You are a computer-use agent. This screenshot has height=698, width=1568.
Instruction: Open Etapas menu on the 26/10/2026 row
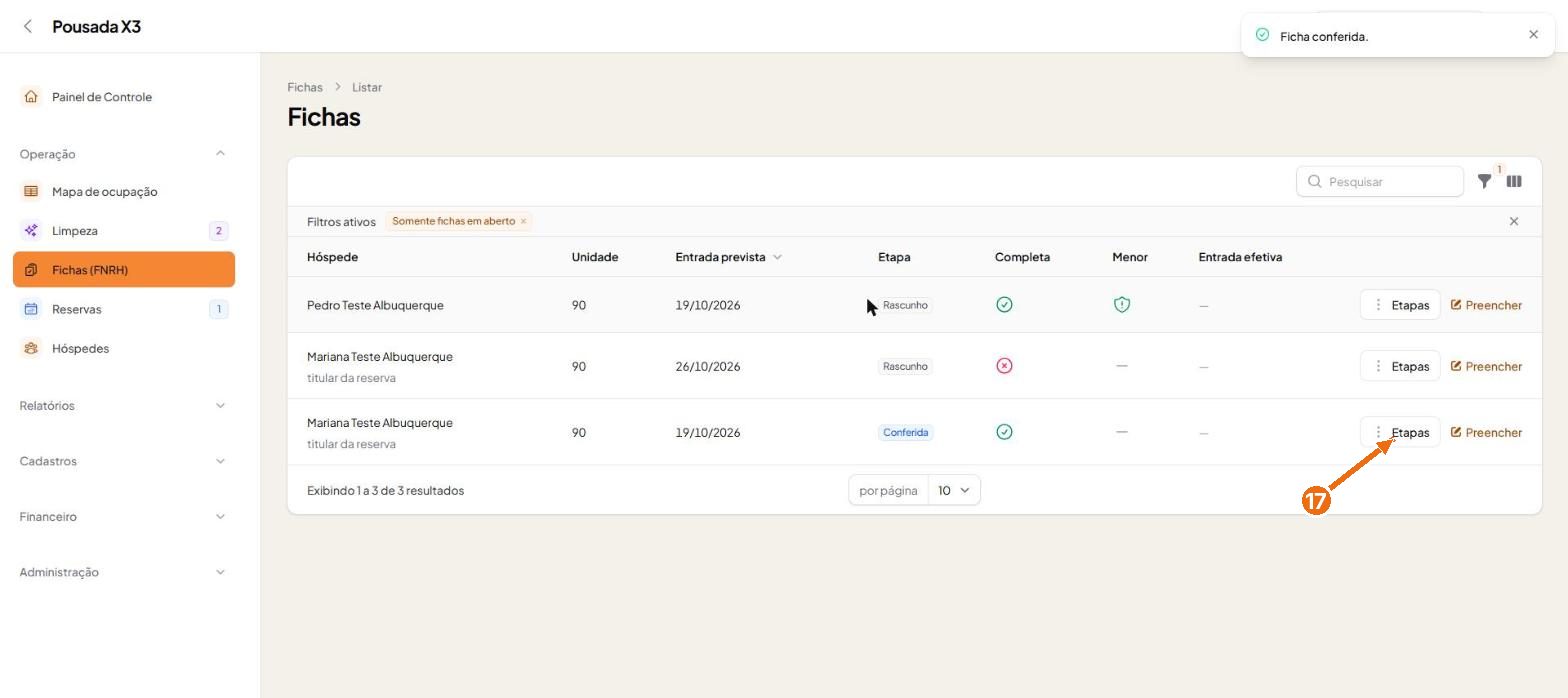tap(1400, 366)
